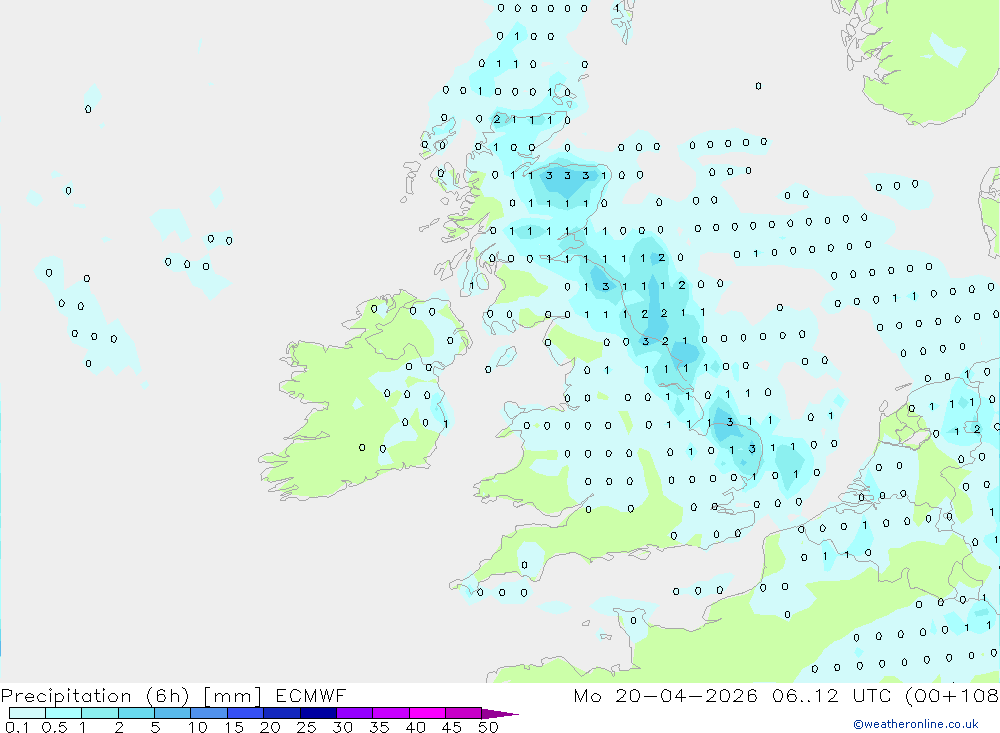Click the "(00+108" forecast run text
This screenshot has height=733, width=1000.
tap(952, 695)
